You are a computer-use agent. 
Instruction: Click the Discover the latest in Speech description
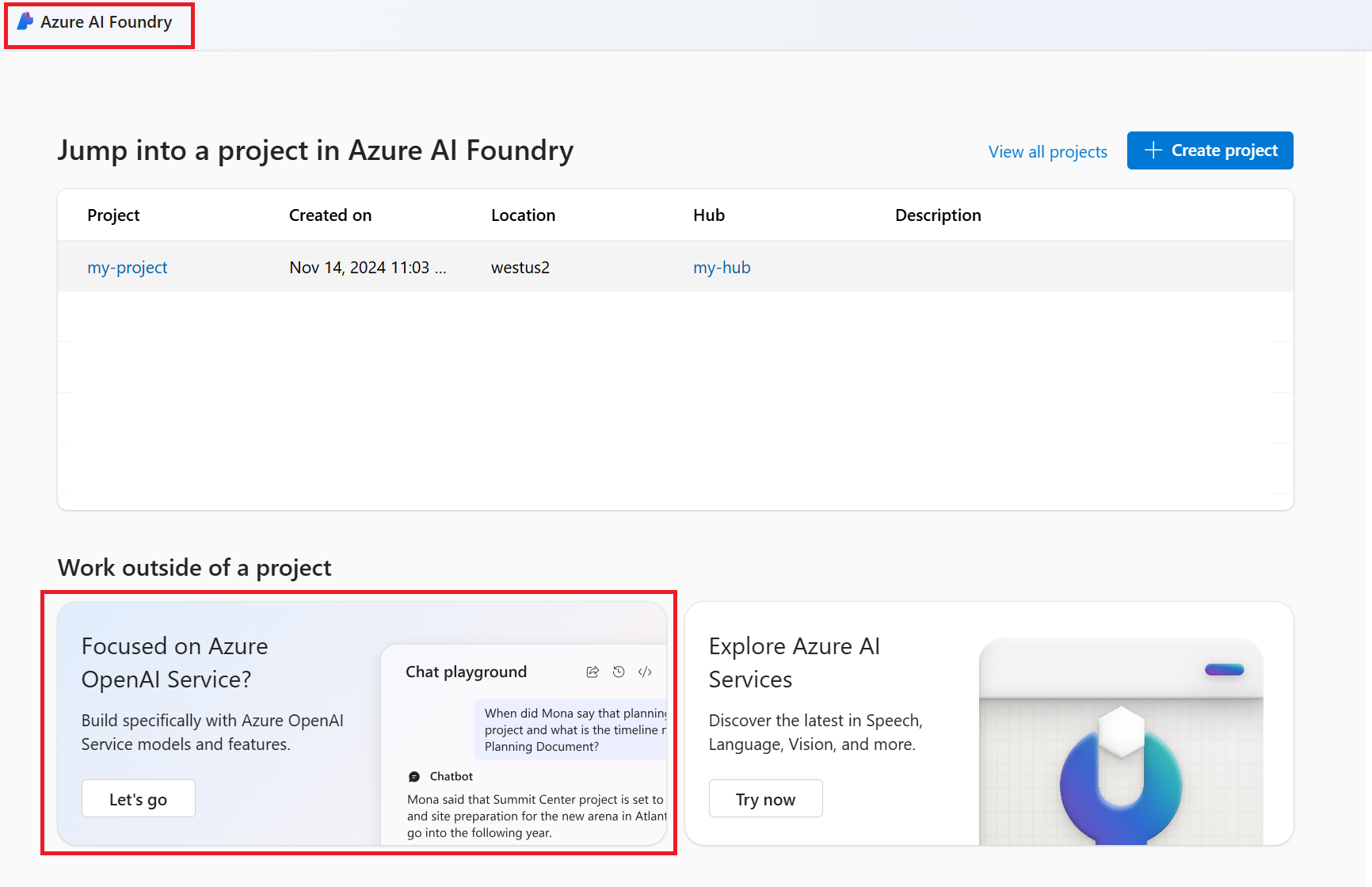pos(816,733)
